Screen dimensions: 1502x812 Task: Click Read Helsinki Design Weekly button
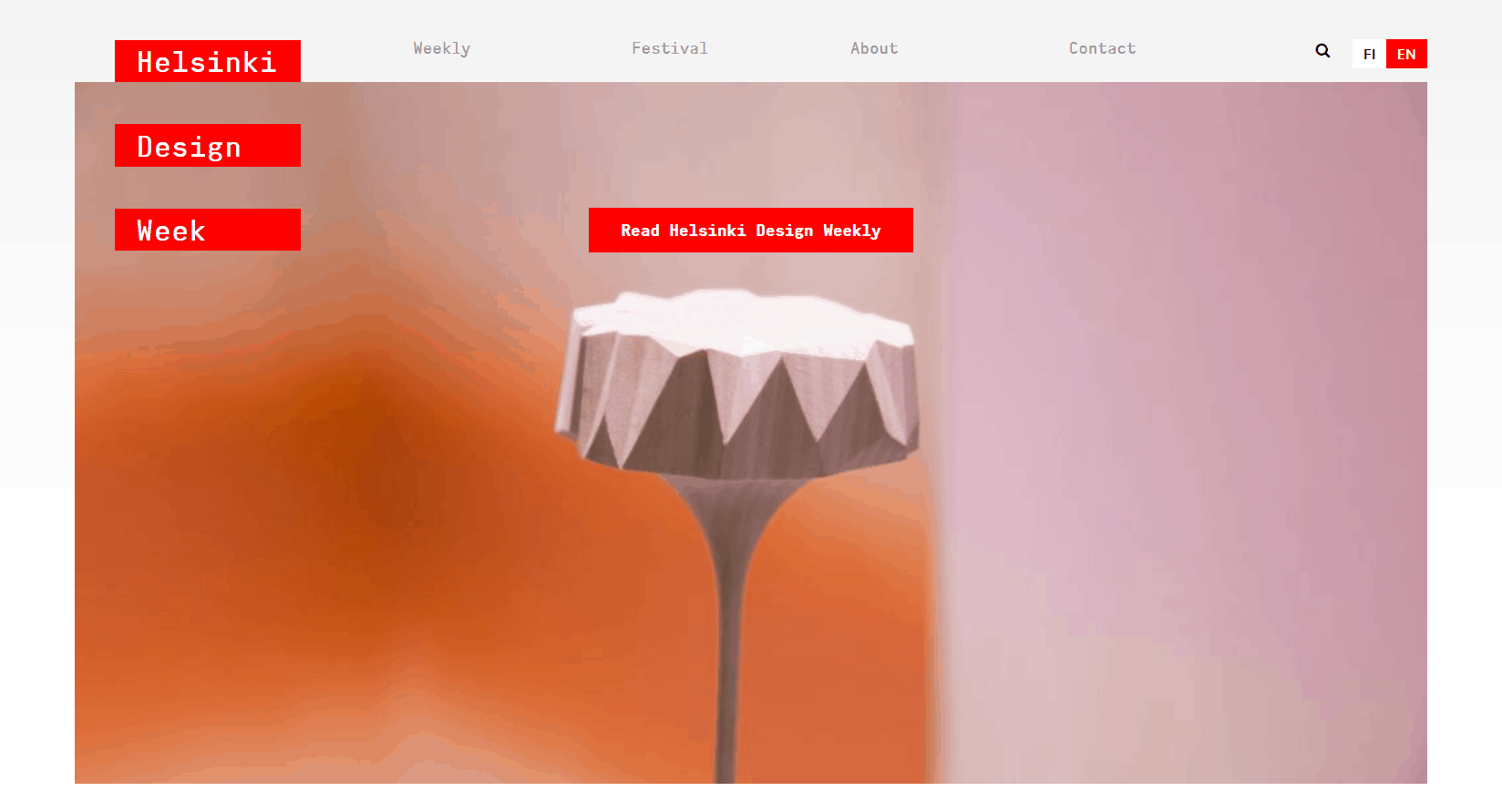click(x=751, y=231)
